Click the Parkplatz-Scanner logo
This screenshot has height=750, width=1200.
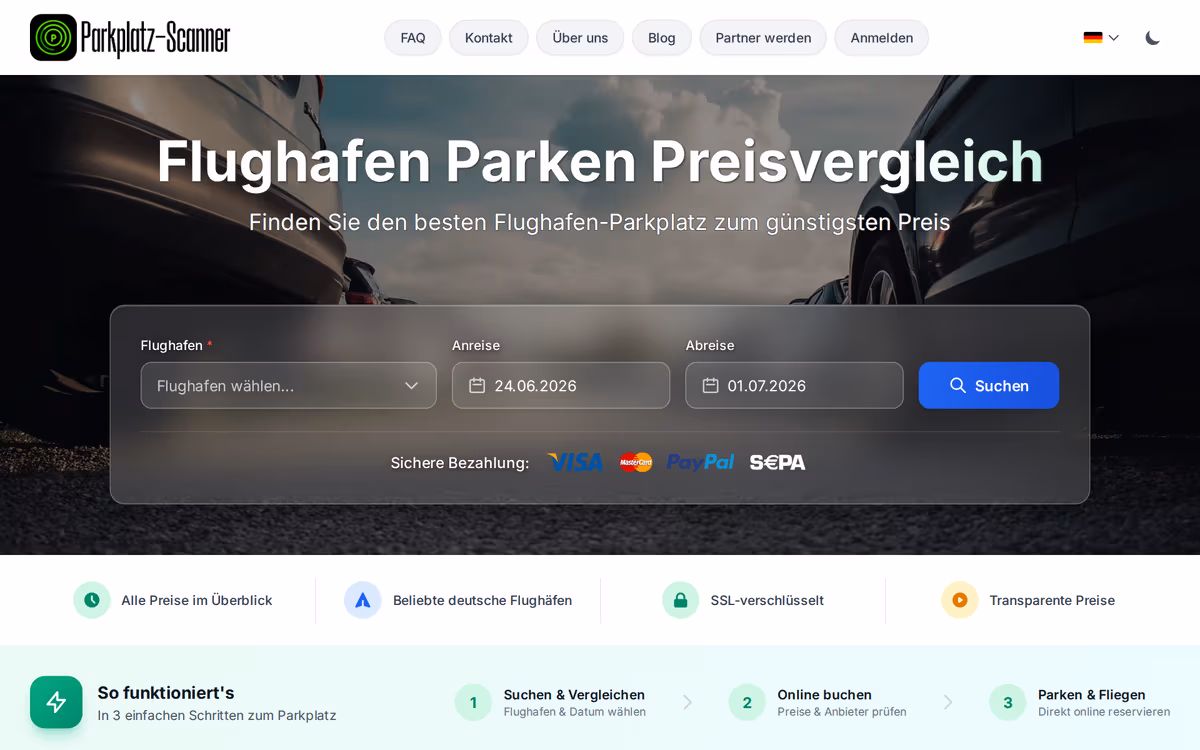[130, 37]
